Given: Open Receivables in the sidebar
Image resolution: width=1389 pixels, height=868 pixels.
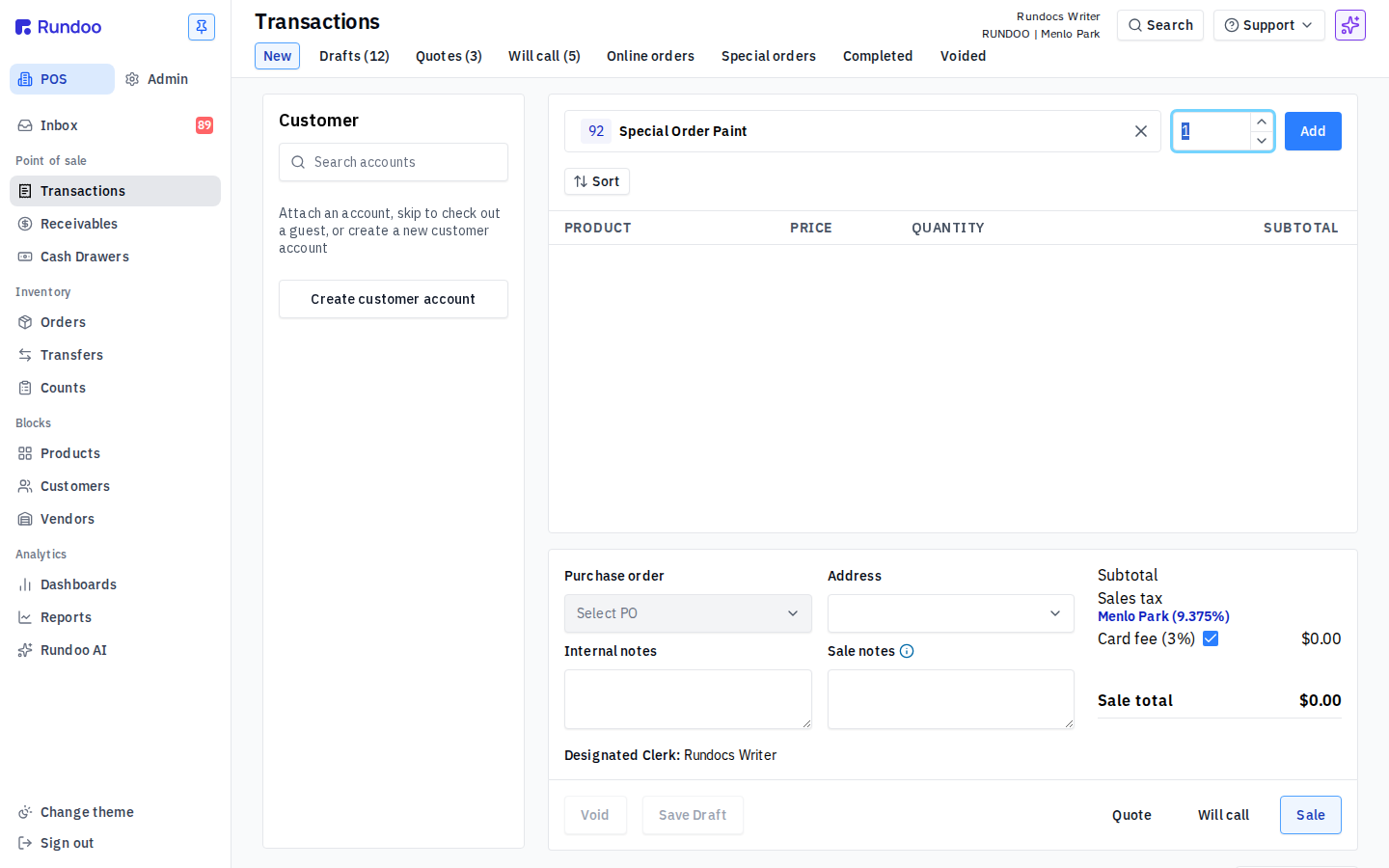Looking at the screenshot, I should 115,224.
